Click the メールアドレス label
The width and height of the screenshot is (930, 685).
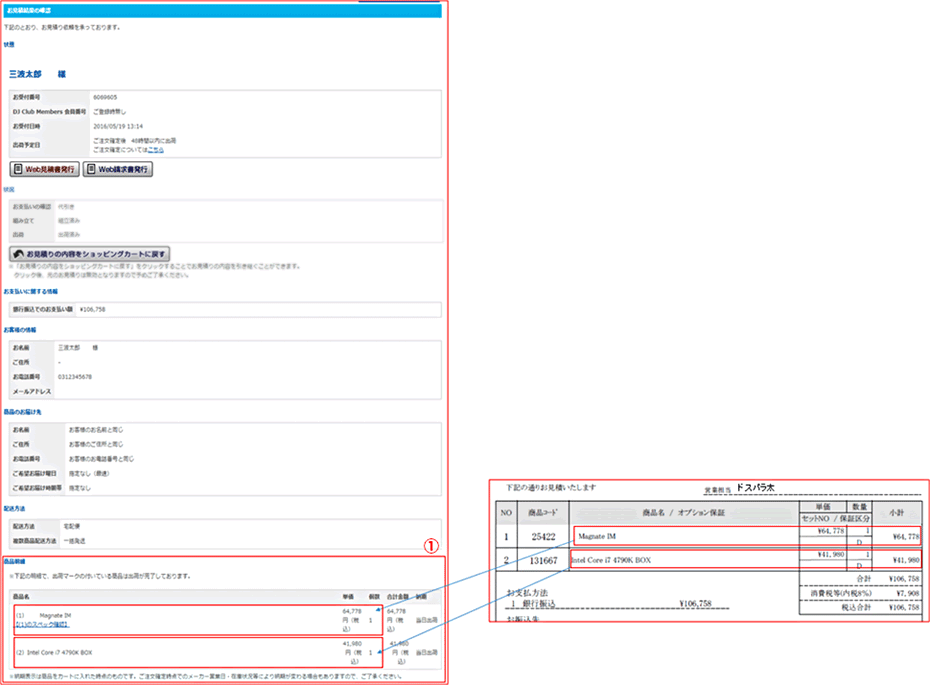(32, 391)
